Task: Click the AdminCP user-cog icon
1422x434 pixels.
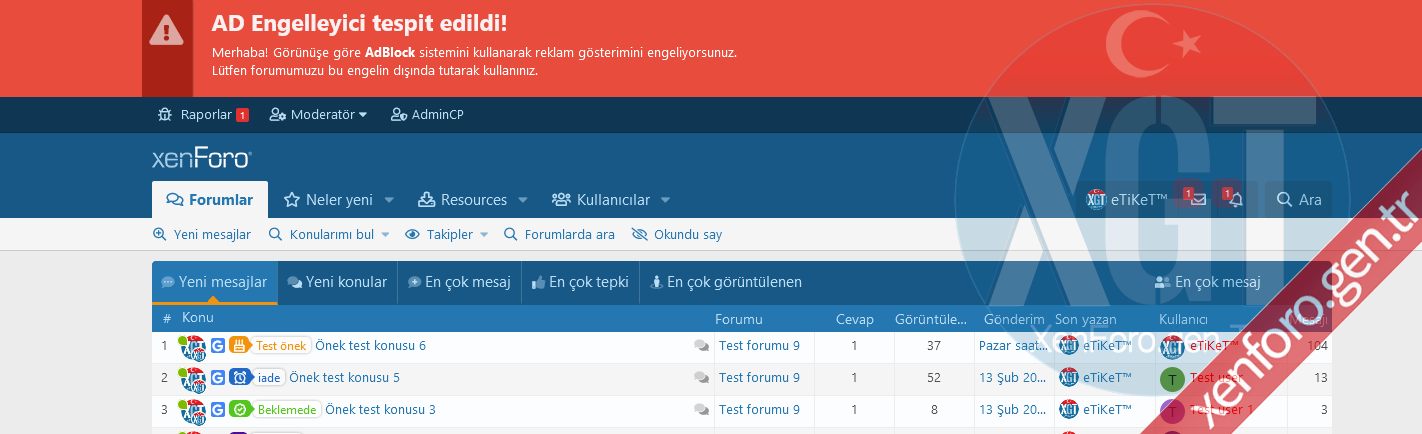Action: tap(399, 115)
